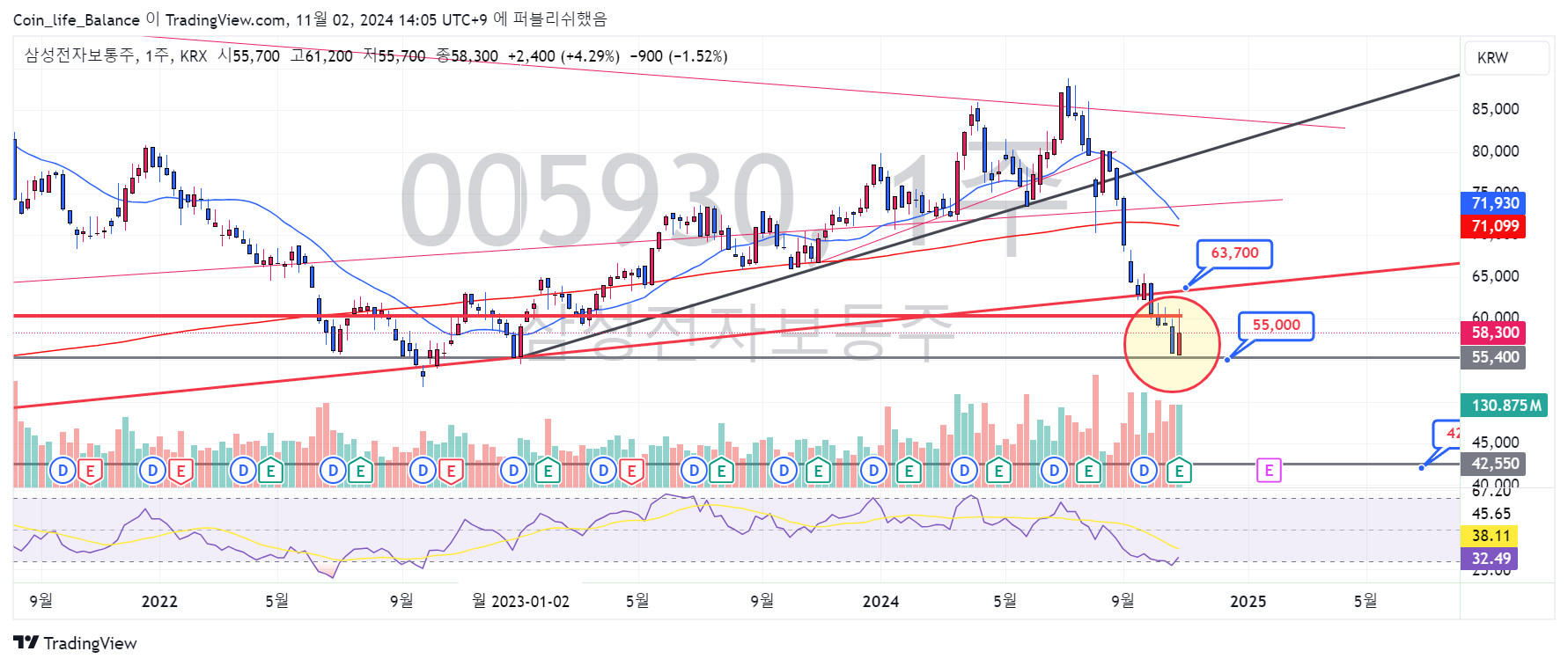1568x666 pixels.
Task: Click the purple 32.49 RSI value label
Action: point(1490,559)
